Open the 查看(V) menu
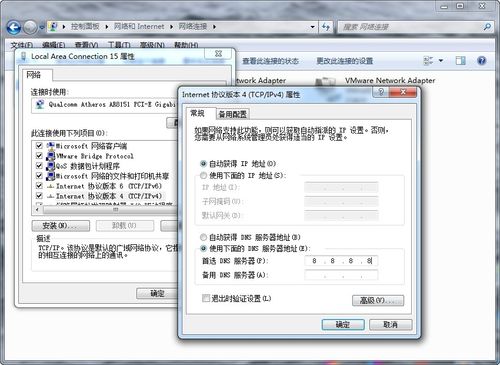 coord(86,45)
